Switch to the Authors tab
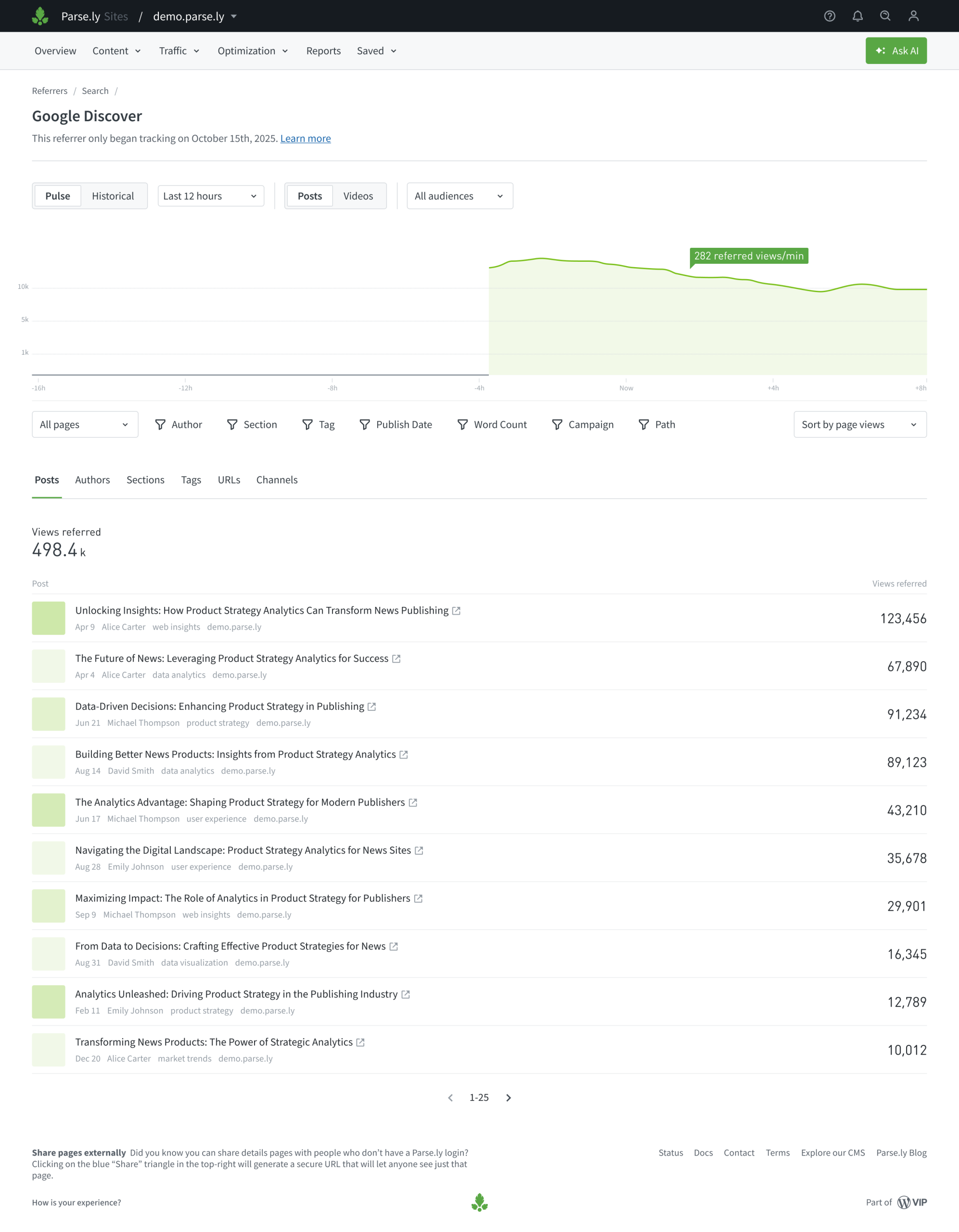The height and width of the screenshot is (1232, 959). point(92,479)
